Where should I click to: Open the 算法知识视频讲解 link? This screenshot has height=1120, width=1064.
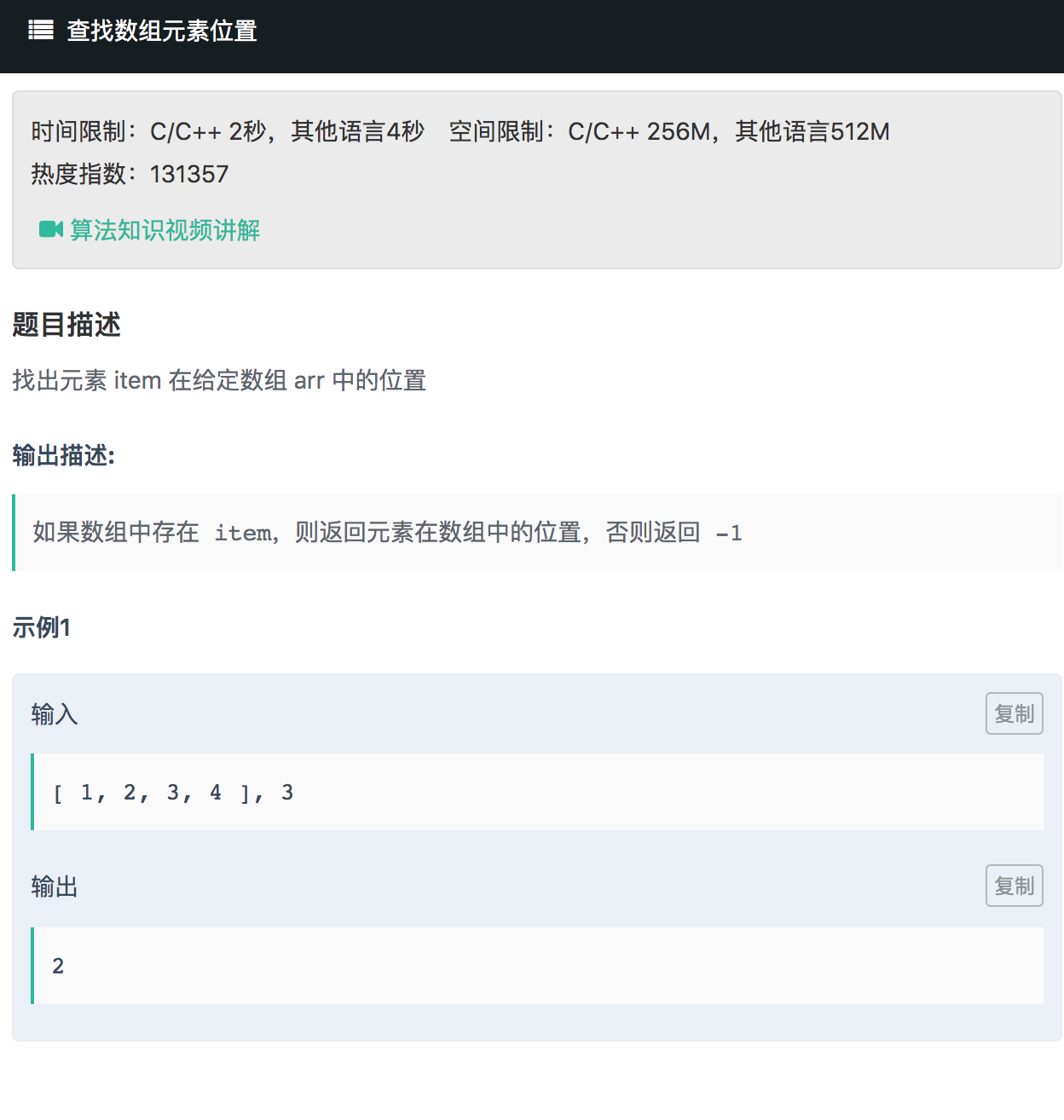coord(165,230)
